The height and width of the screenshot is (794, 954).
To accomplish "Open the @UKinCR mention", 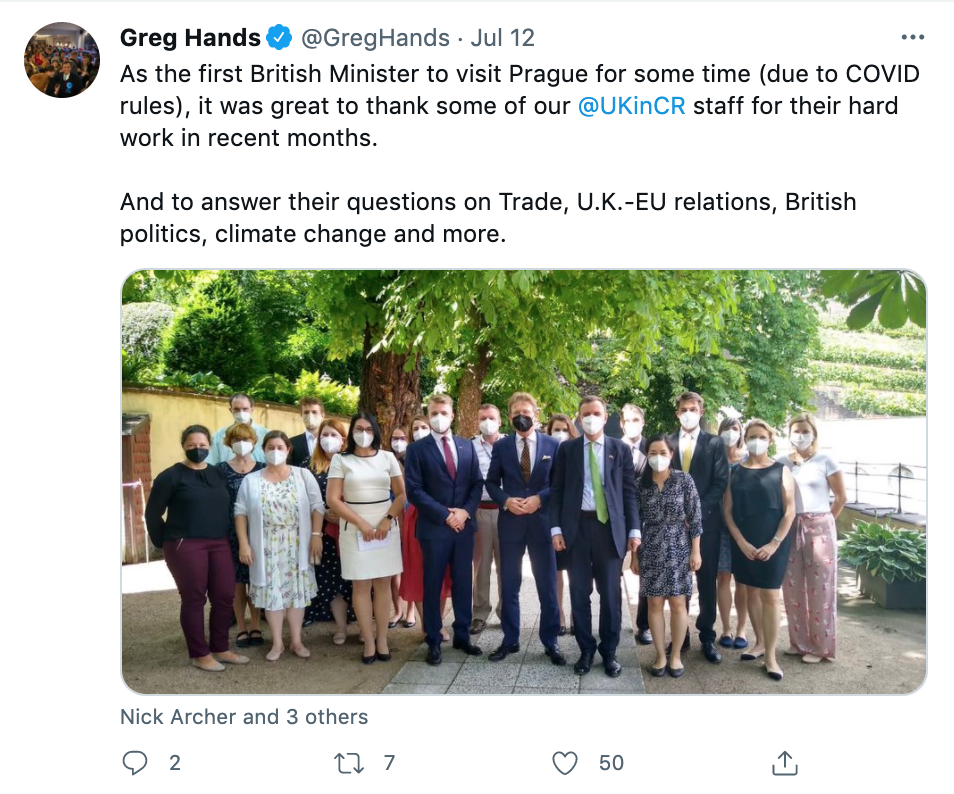I will [x=632, y=106].
